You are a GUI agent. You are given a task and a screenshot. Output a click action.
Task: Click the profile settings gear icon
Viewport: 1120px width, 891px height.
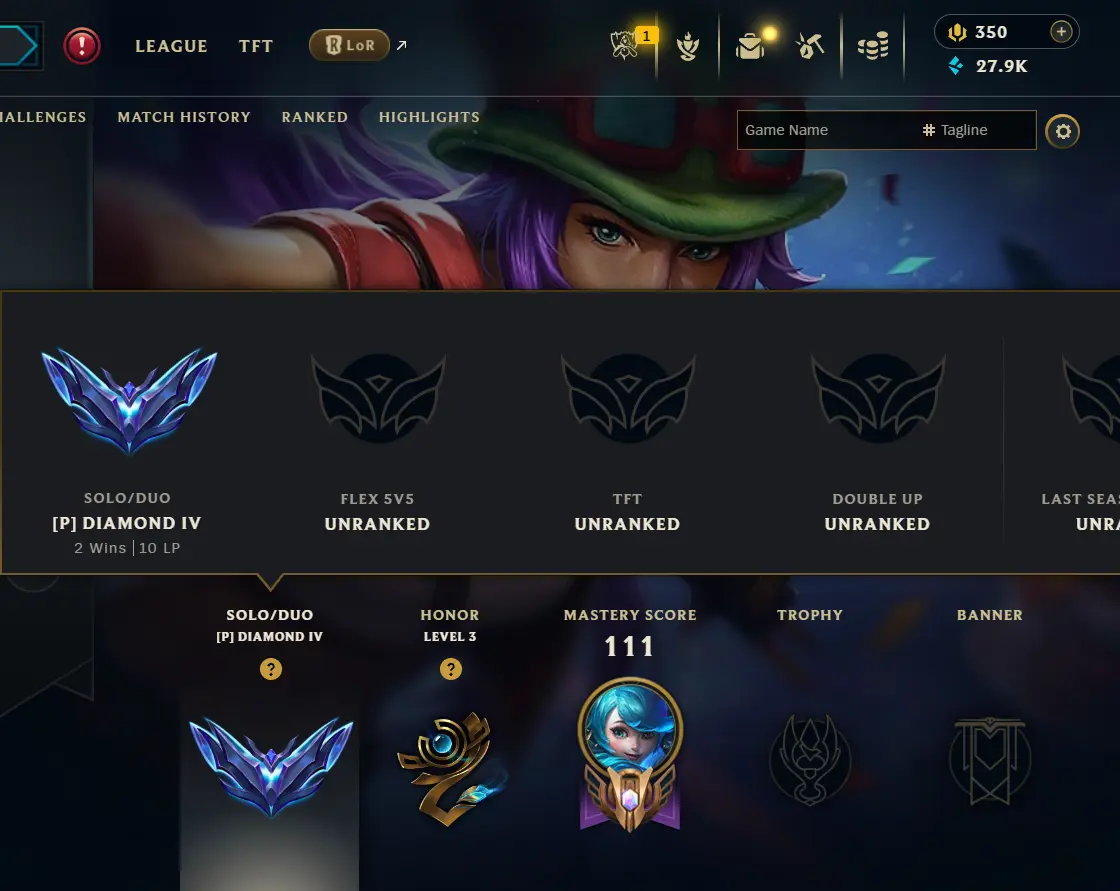[1062, 131]
